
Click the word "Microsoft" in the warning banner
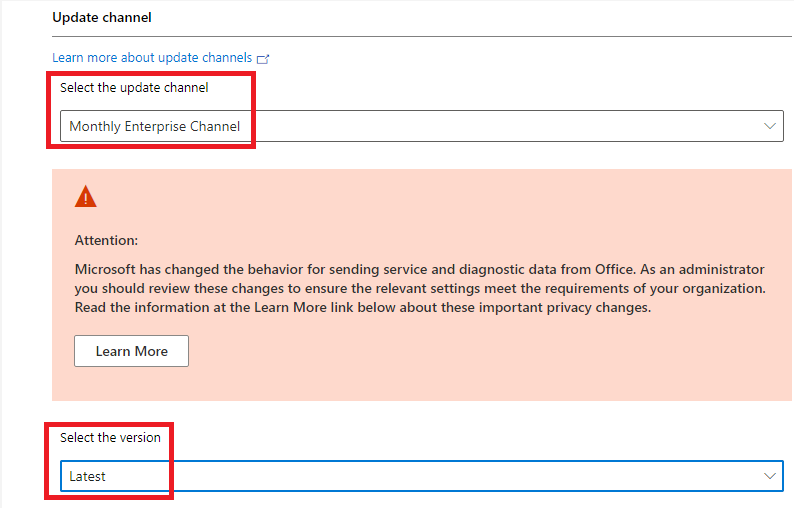[106, 270]
